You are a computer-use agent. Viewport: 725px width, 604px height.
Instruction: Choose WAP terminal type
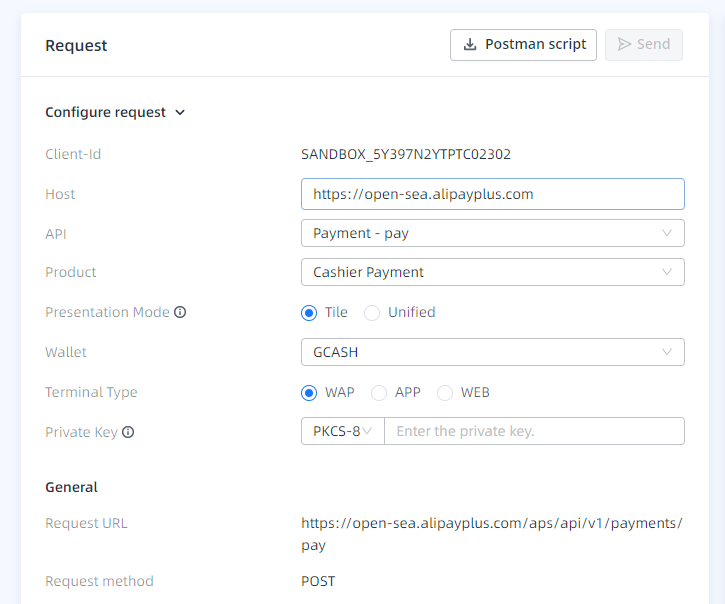pyautogui.click(x=309, y=393)
